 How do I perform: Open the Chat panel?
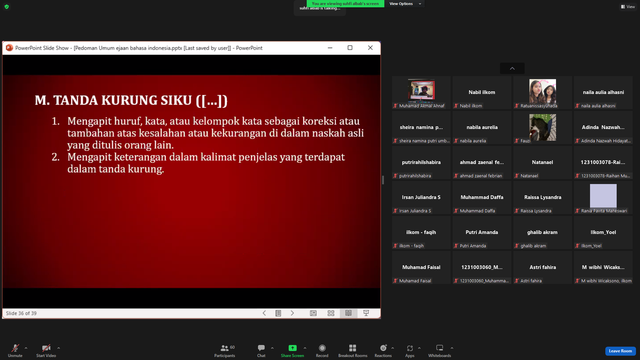(261, 350)
